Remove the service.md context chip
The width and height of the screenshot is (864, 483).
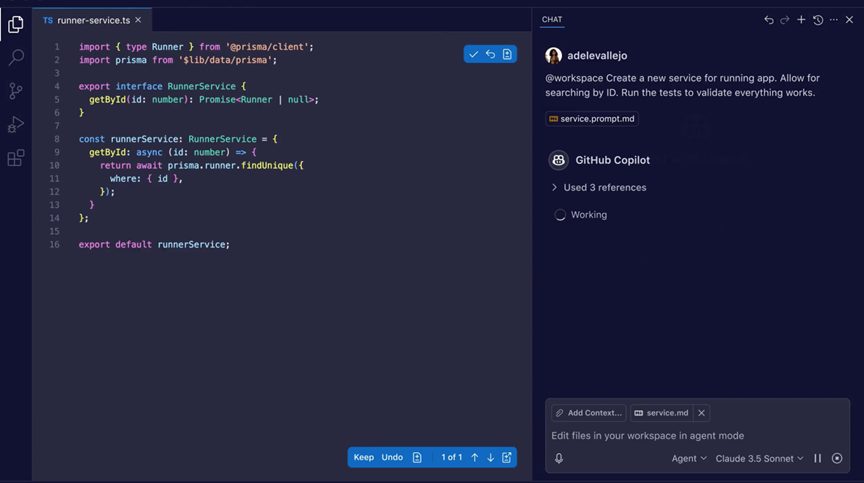[x=701, y=413]
